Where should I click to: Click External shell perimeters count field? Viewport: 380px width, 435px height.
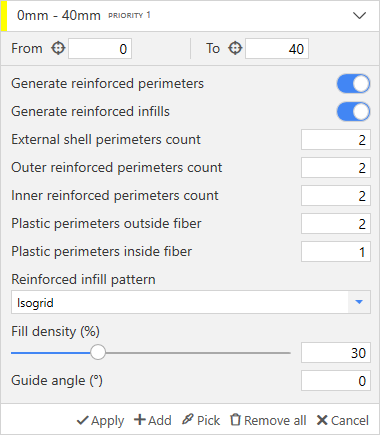pyautogui.click(x=336, y=140)
